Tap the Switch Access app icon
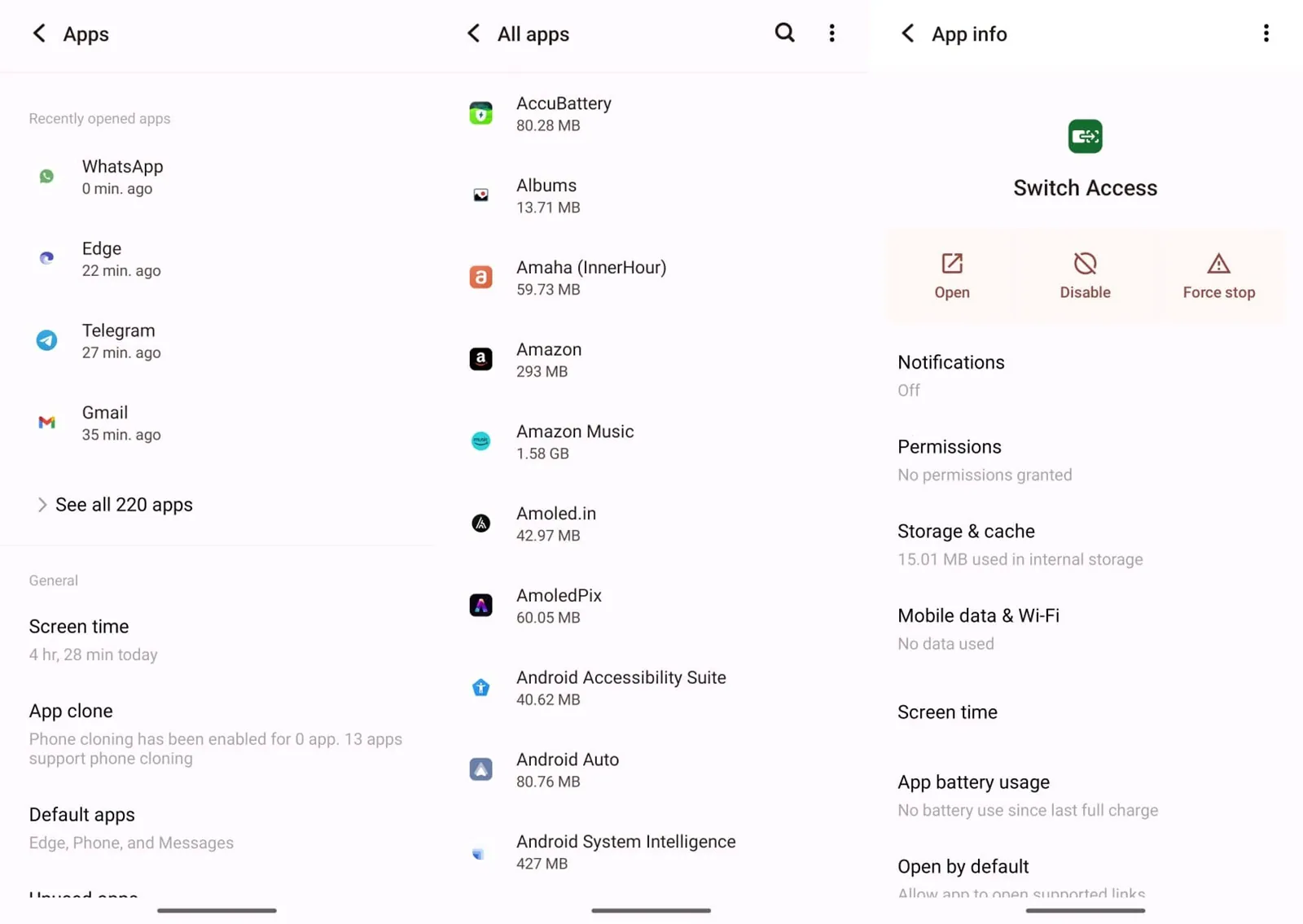Screen dimensions: 1303x924 coord(1084,136)
